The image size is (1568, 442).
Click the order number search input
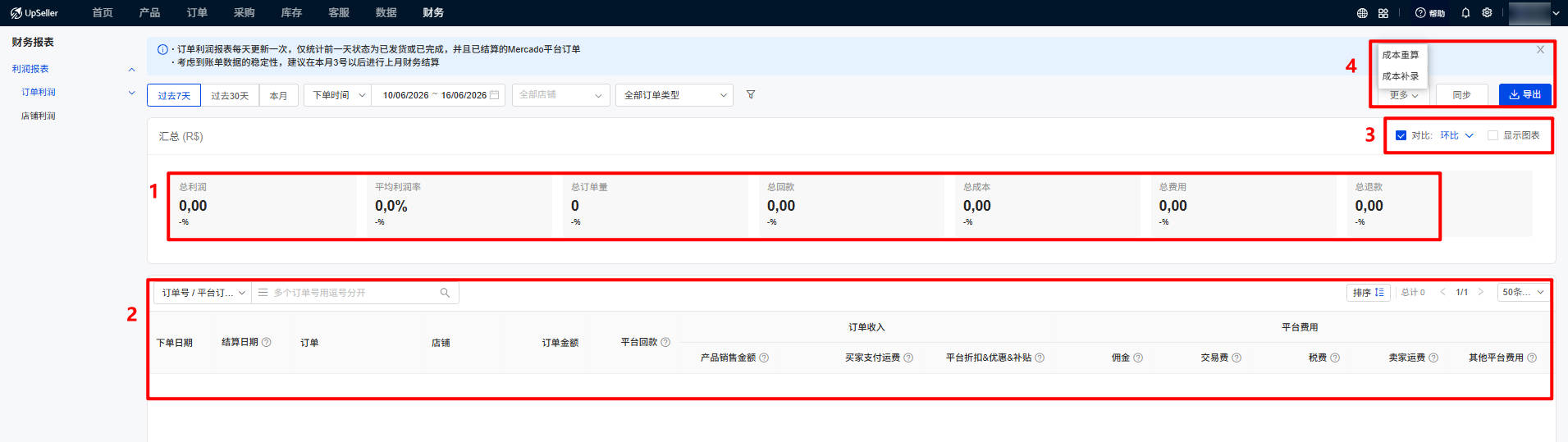tap(354, 293)
